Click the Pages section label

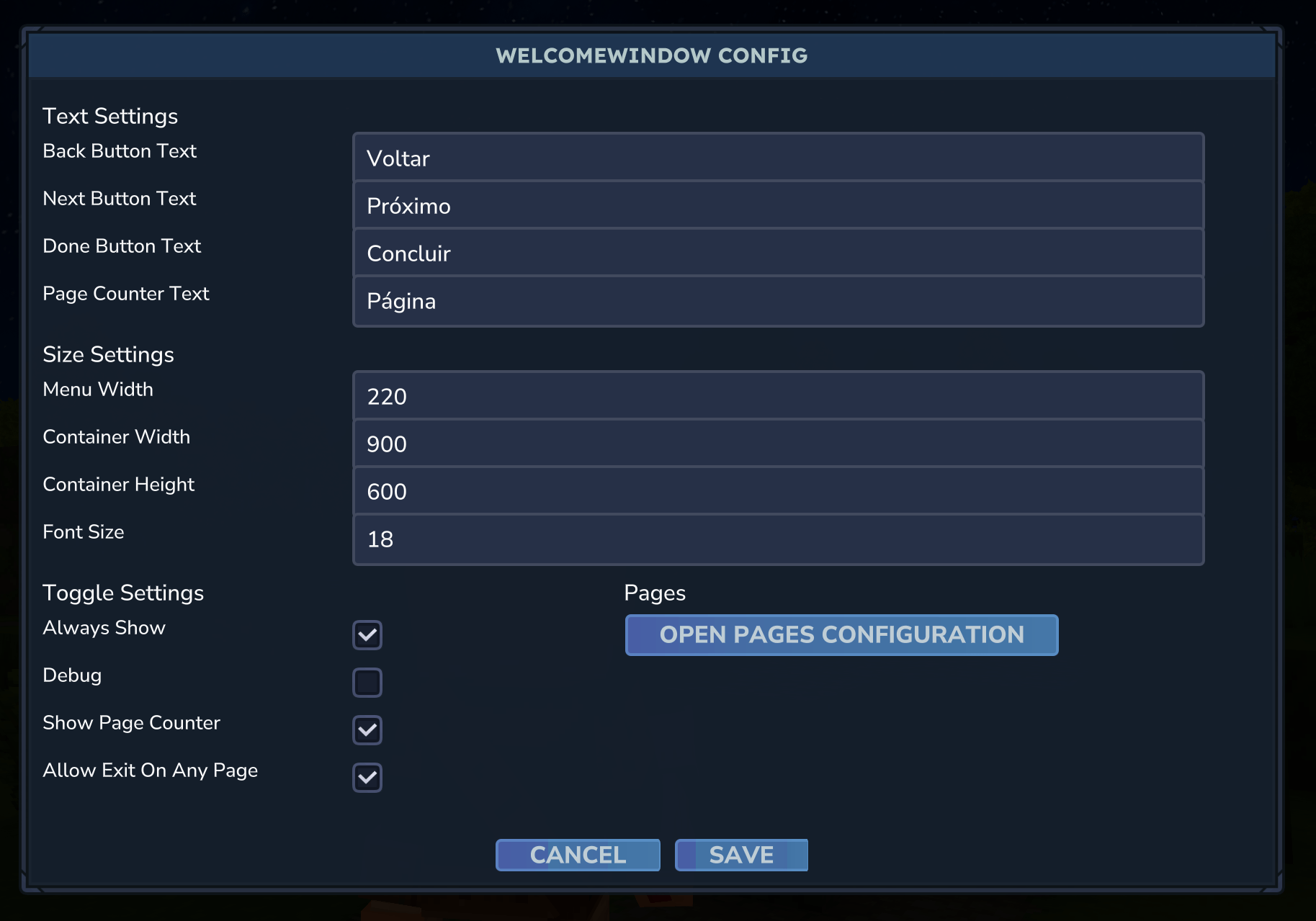coord(654,593)
